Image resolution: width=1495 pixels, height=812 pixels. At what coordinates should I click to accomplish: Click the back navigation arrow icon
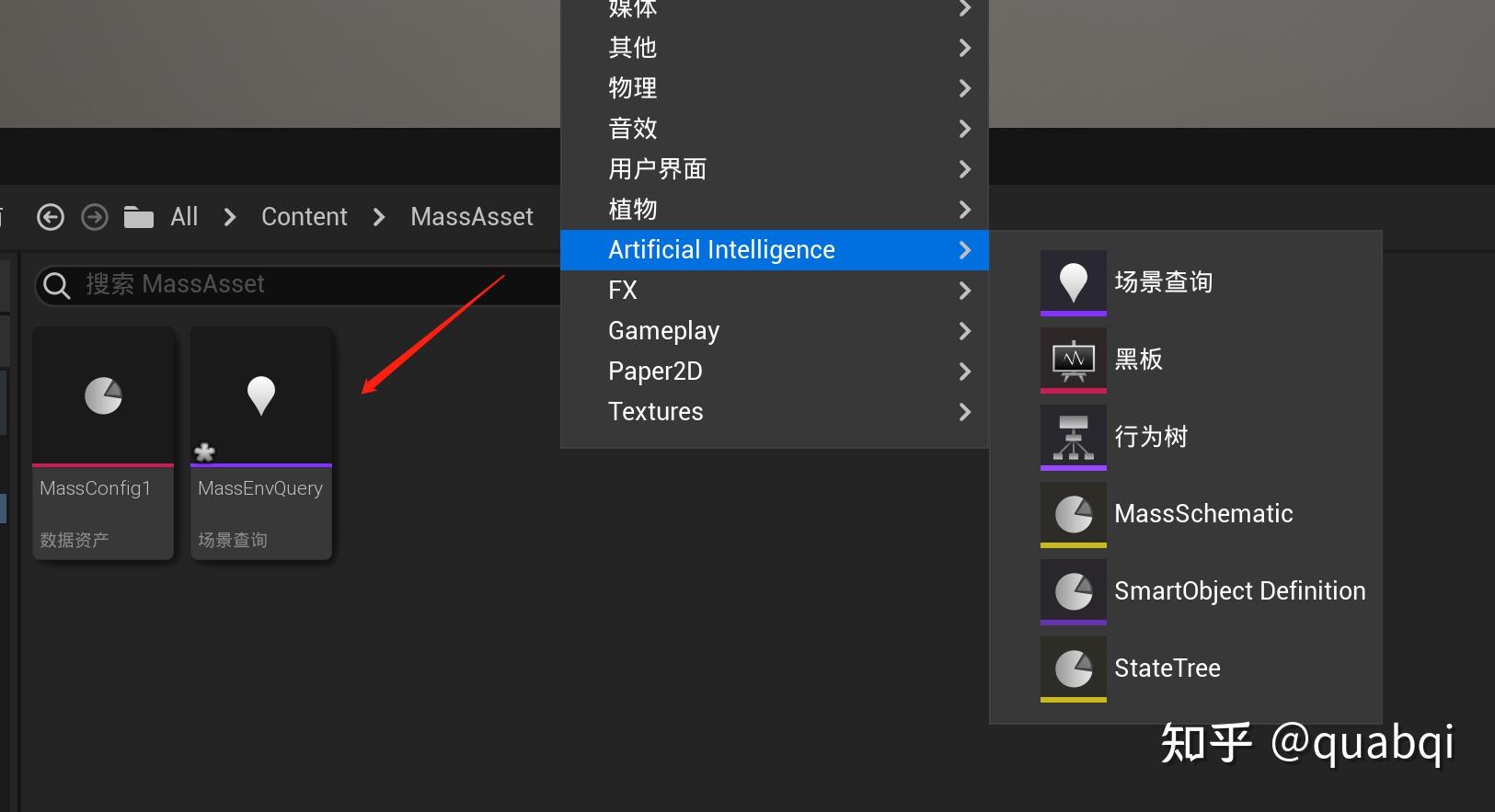coord(51,217)
